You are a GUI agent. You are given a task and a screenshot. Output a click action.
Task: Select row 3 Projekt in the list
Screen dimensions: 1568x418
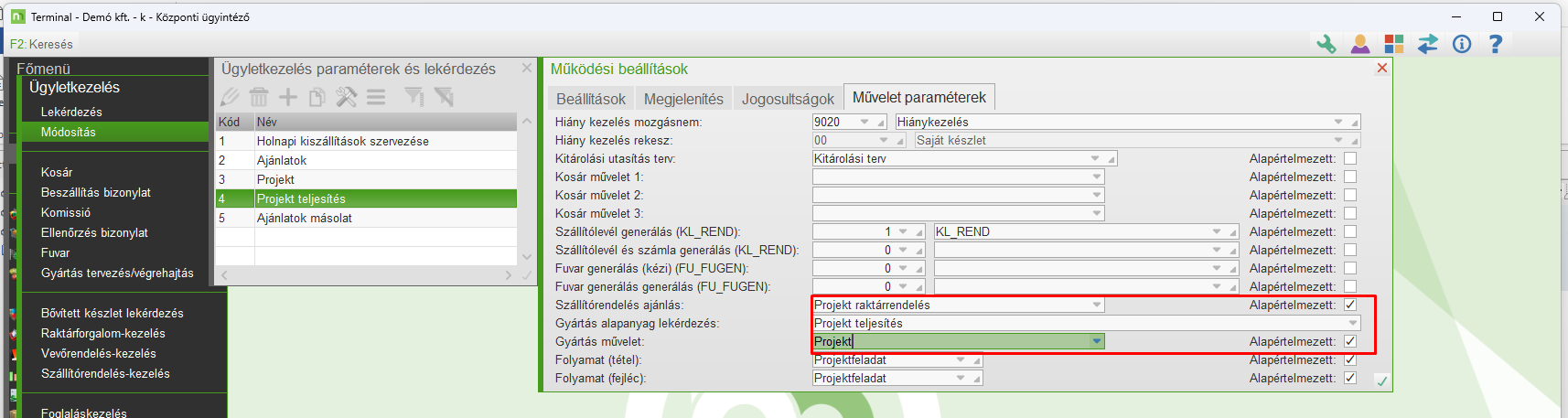point(366,179)
